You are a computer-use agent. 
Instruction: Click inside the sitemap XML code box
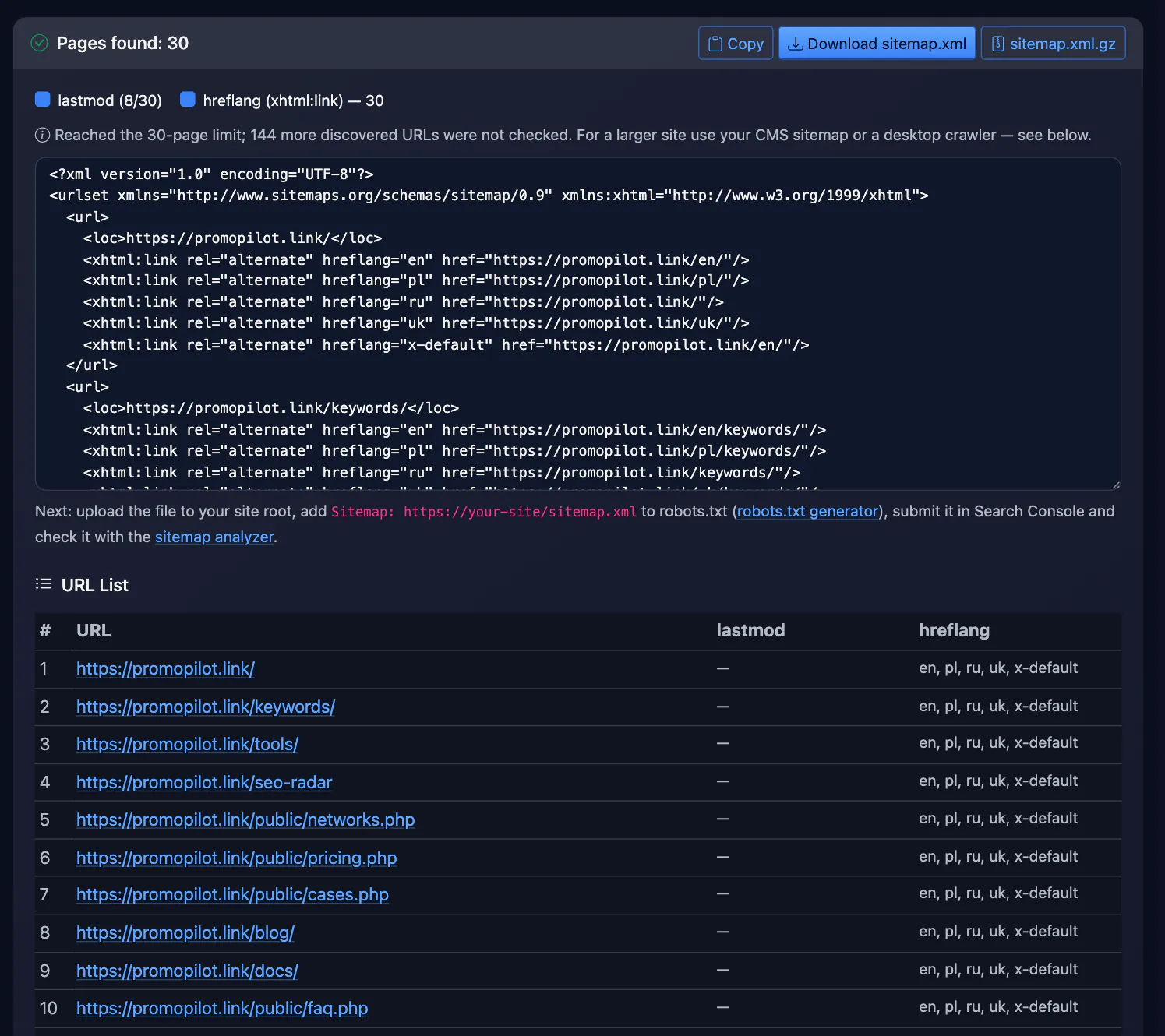(578, 323)
